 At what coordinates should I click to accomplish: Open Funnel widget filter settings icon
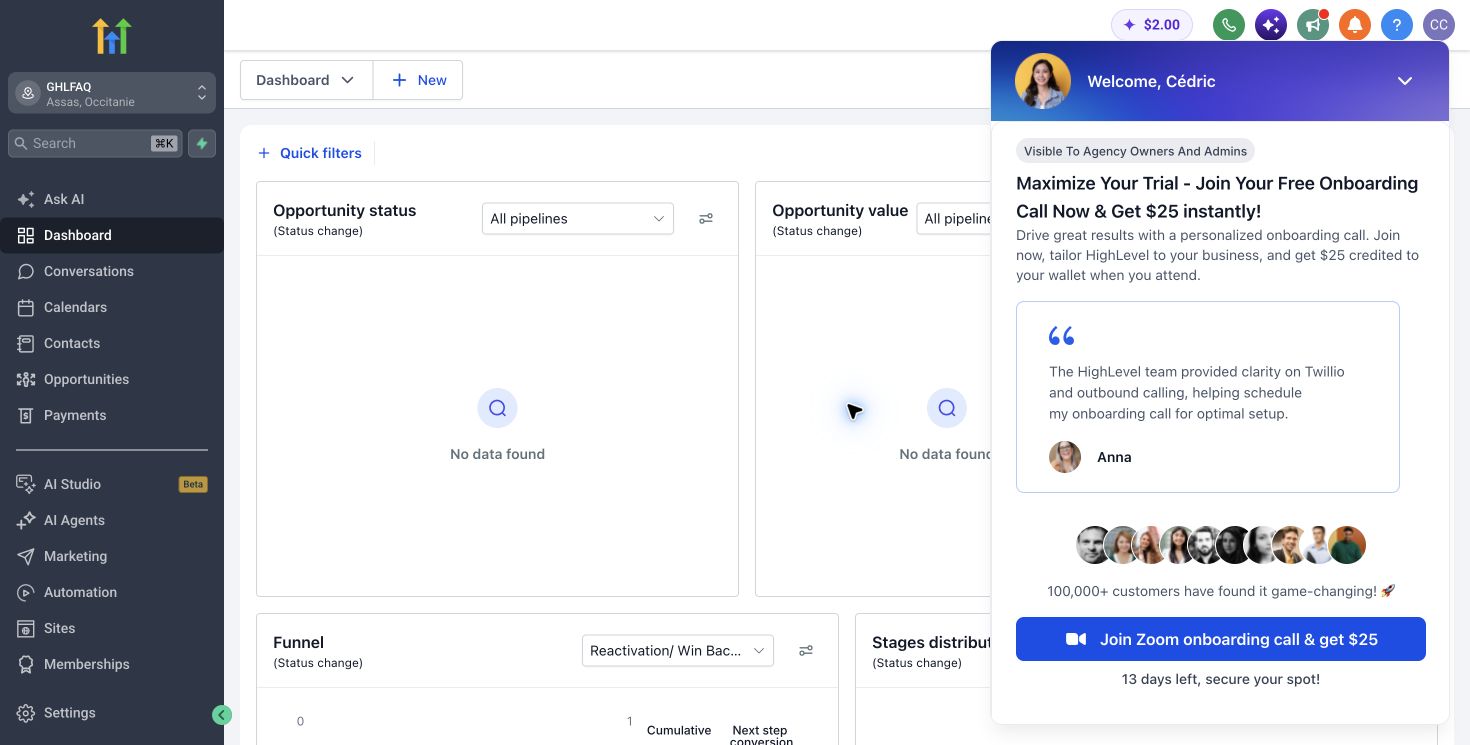tap(806, 650)
